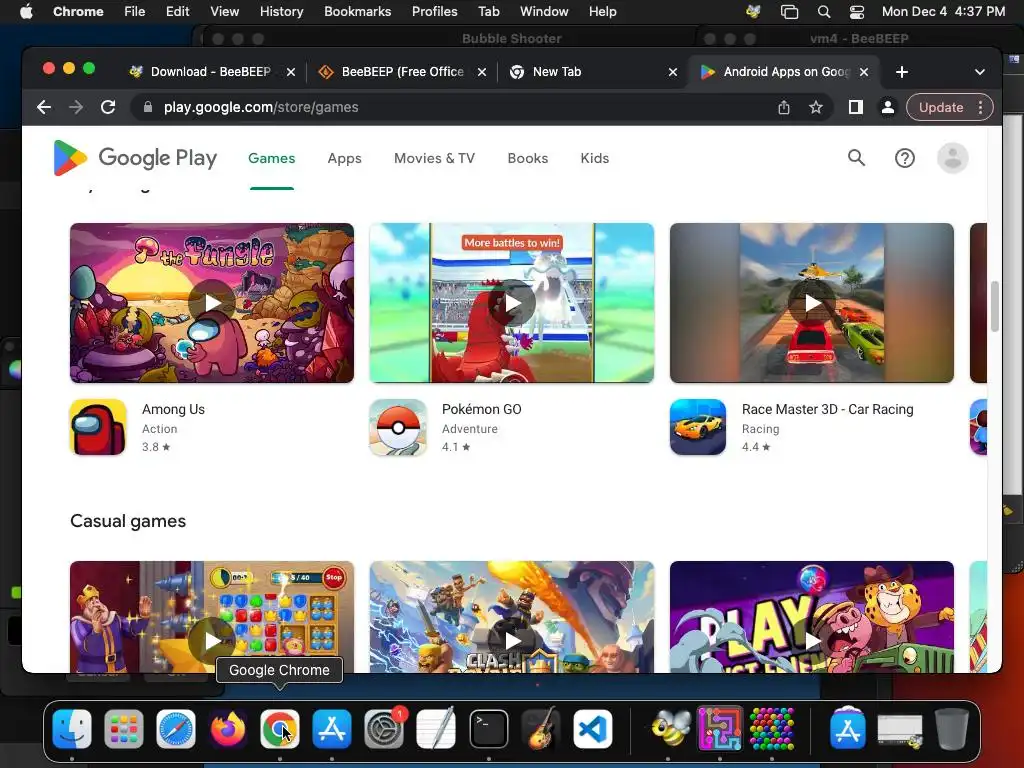
Task: Open System Settings with badge in Dock
Action: 384,729
